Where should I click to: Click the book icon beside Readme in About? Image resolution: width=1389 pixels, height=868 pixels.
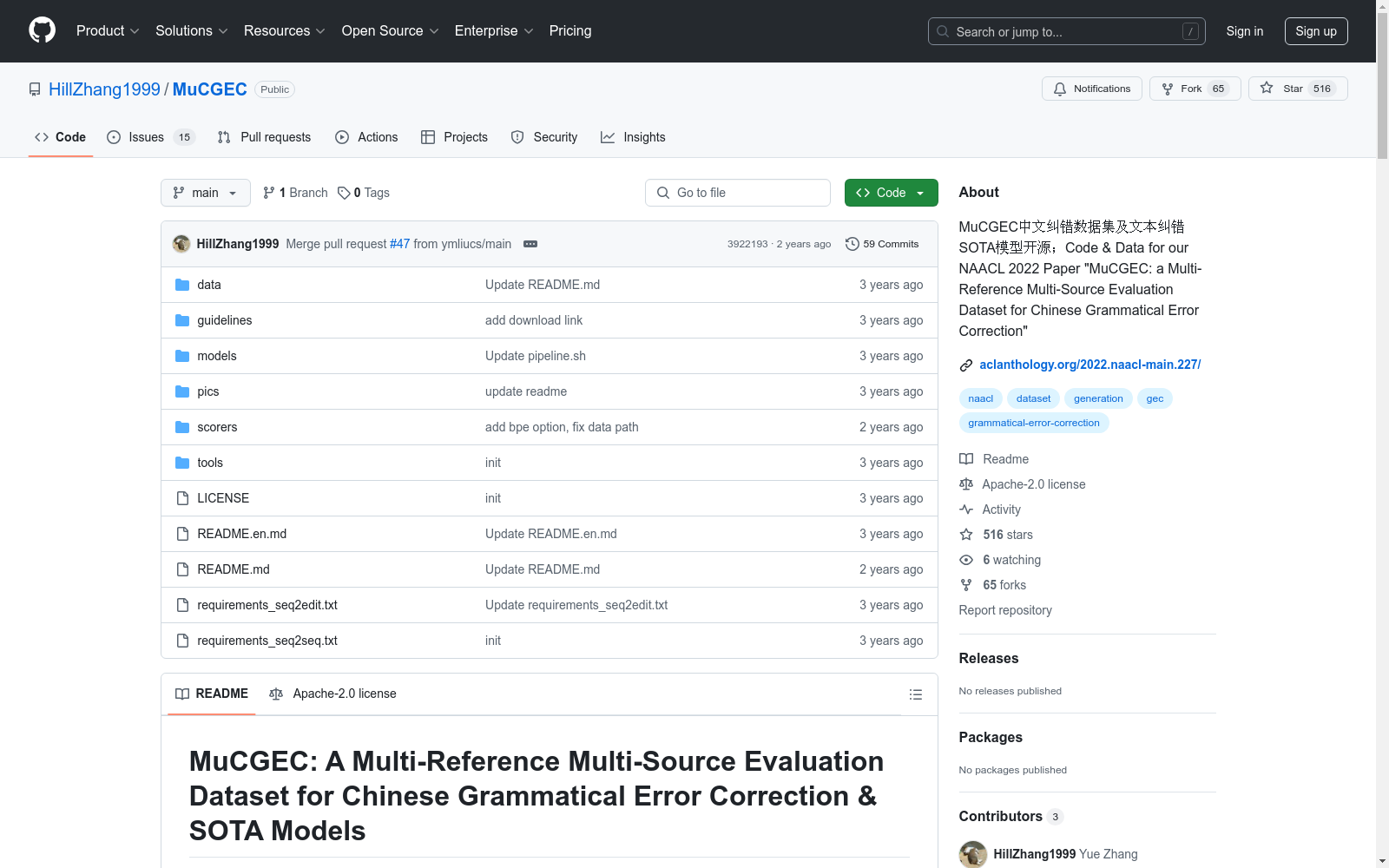point(966,459)
